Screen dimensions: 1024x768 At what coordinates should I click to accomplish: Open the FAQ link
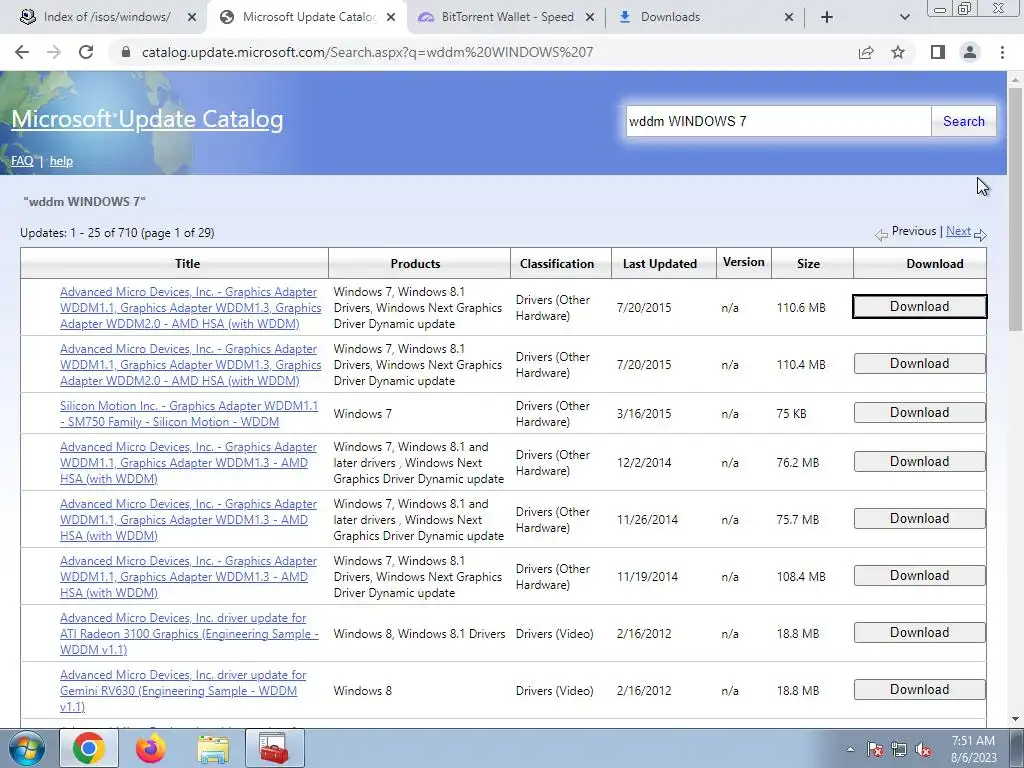[22, 161]
